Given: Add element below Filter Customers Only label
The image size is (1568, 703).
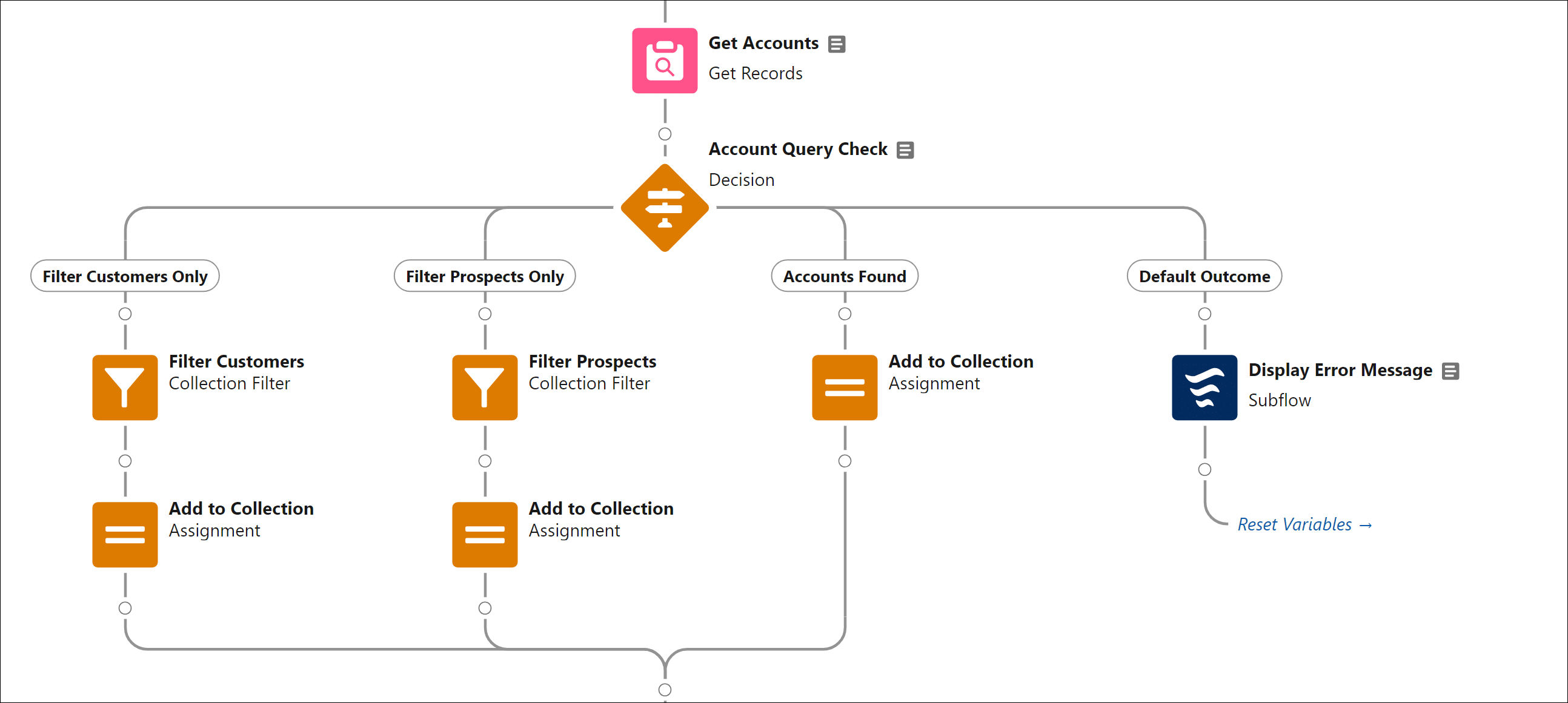Looking at the screenshot, I should 125,314.
